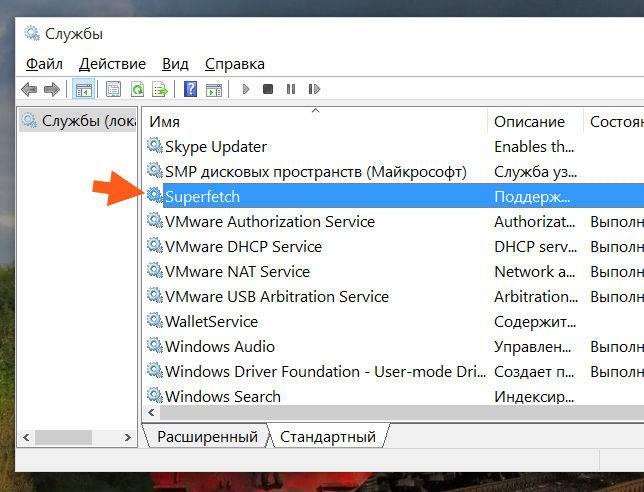Click 'Authorizat...' description cell

534,222
